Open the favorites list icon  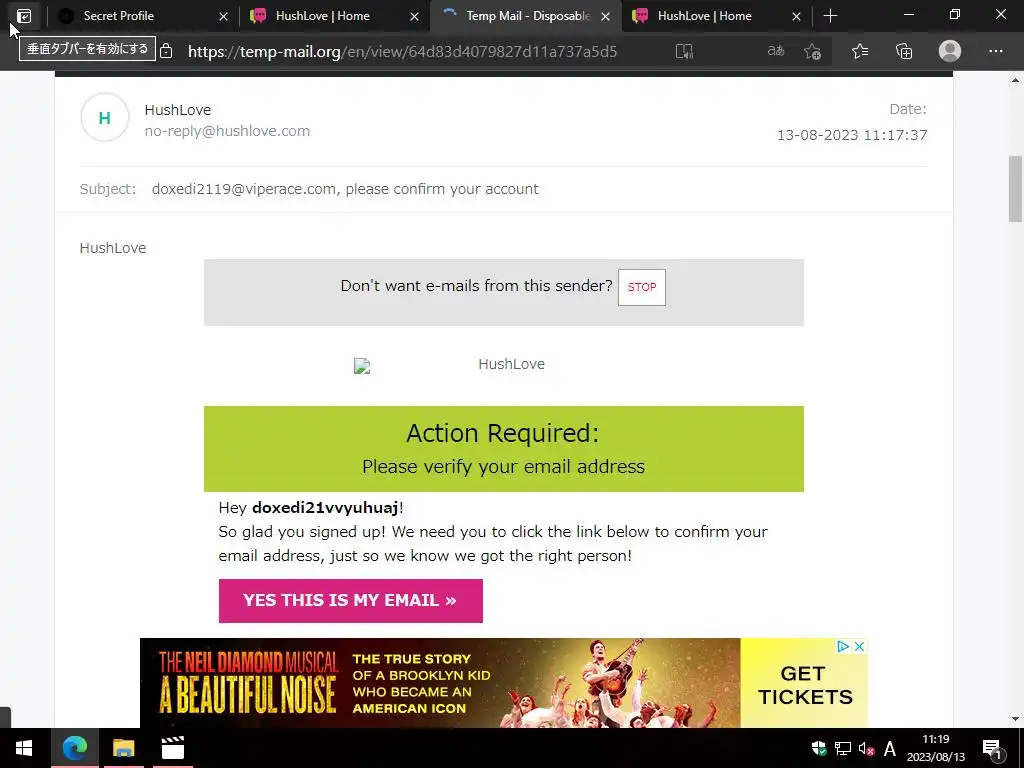point(859,51)
